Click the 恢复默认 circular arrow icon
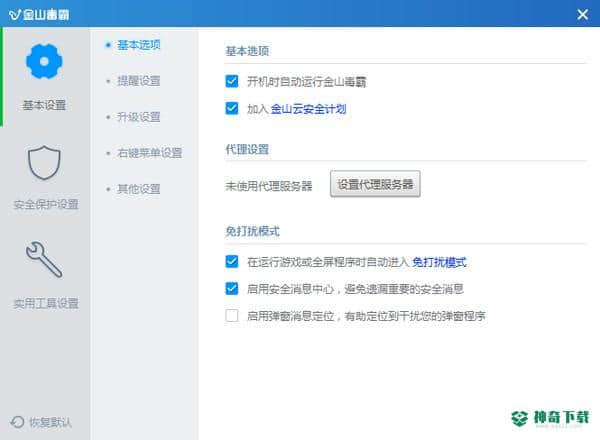Image resolution: width=600 pixels, height=440 pixels. pos(17,422)
